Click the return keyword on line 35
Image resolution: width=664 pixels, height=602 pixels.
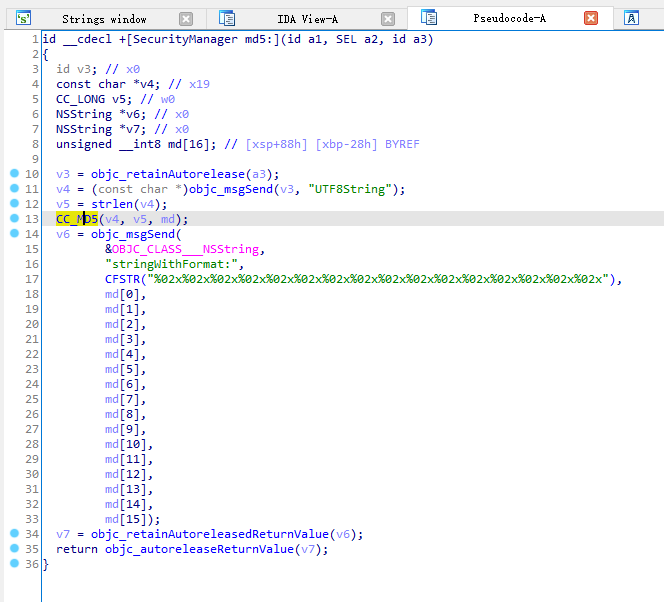pyautogui.click(x=77, y=549)
